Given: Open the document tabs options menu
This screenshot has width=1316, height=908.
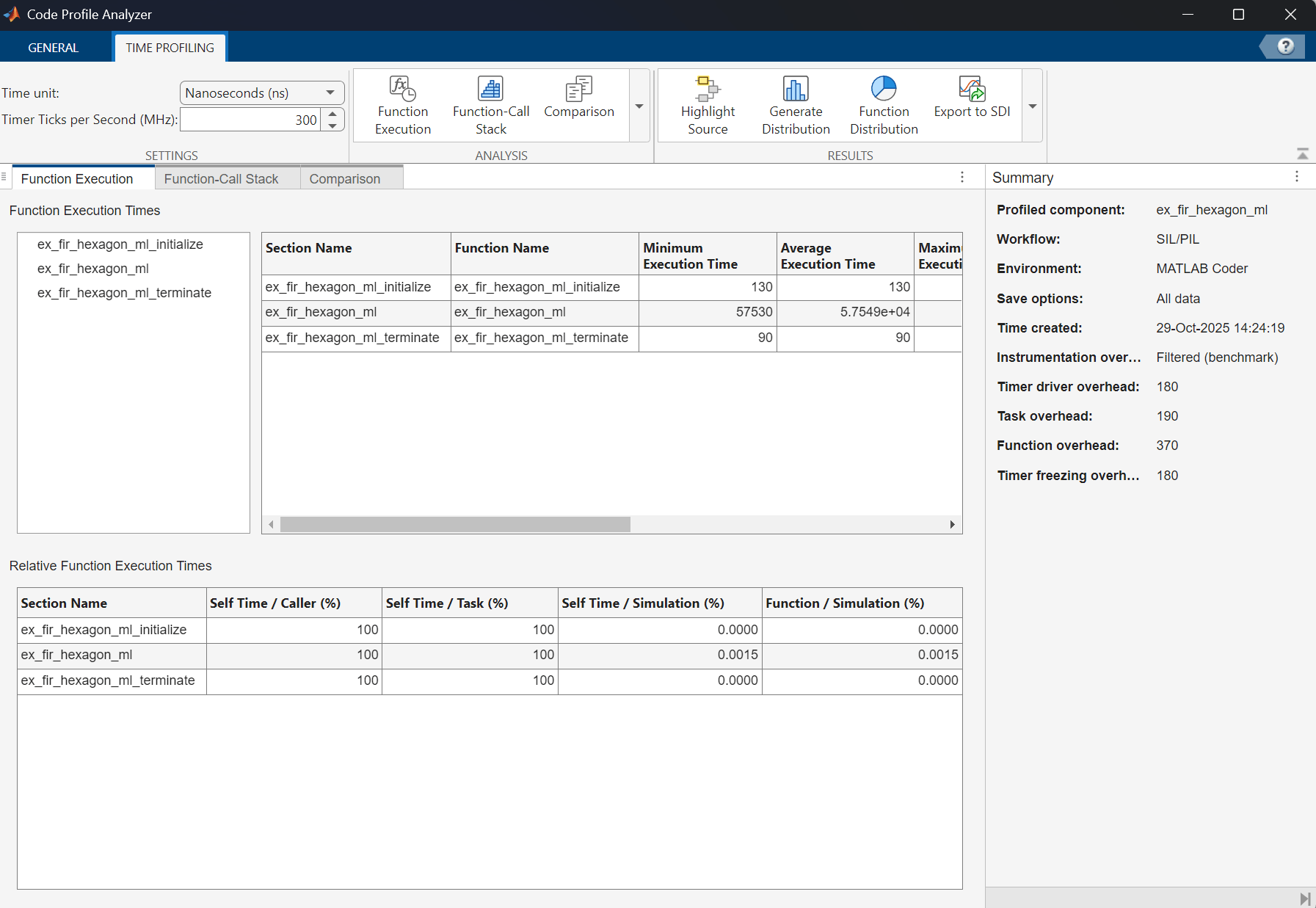Looking at the screenshot, I should tap(962, 177).
